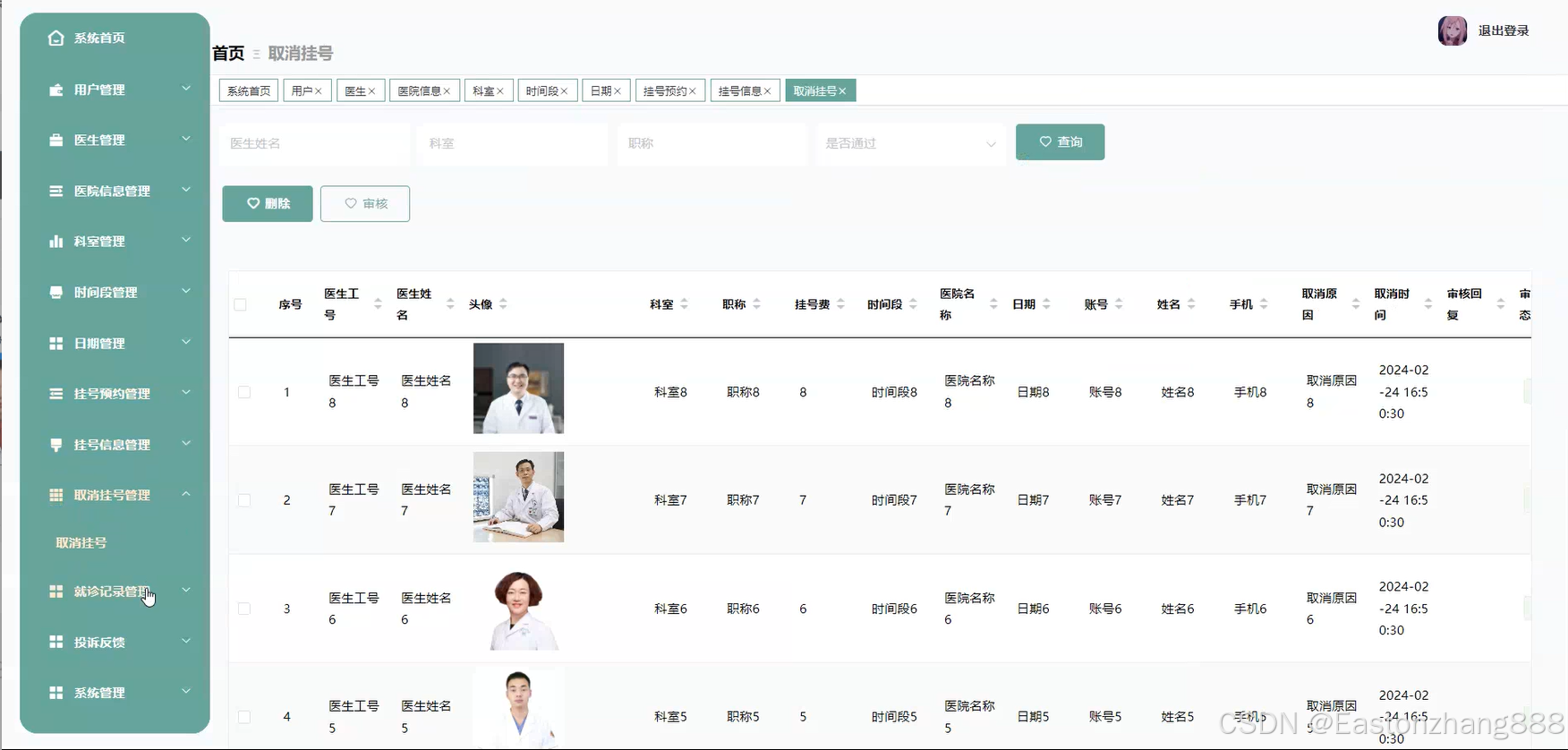This screenshot has height=750, width=1568.
Task: Open the doctor photo in row 1
Action: tap(518, 388)
